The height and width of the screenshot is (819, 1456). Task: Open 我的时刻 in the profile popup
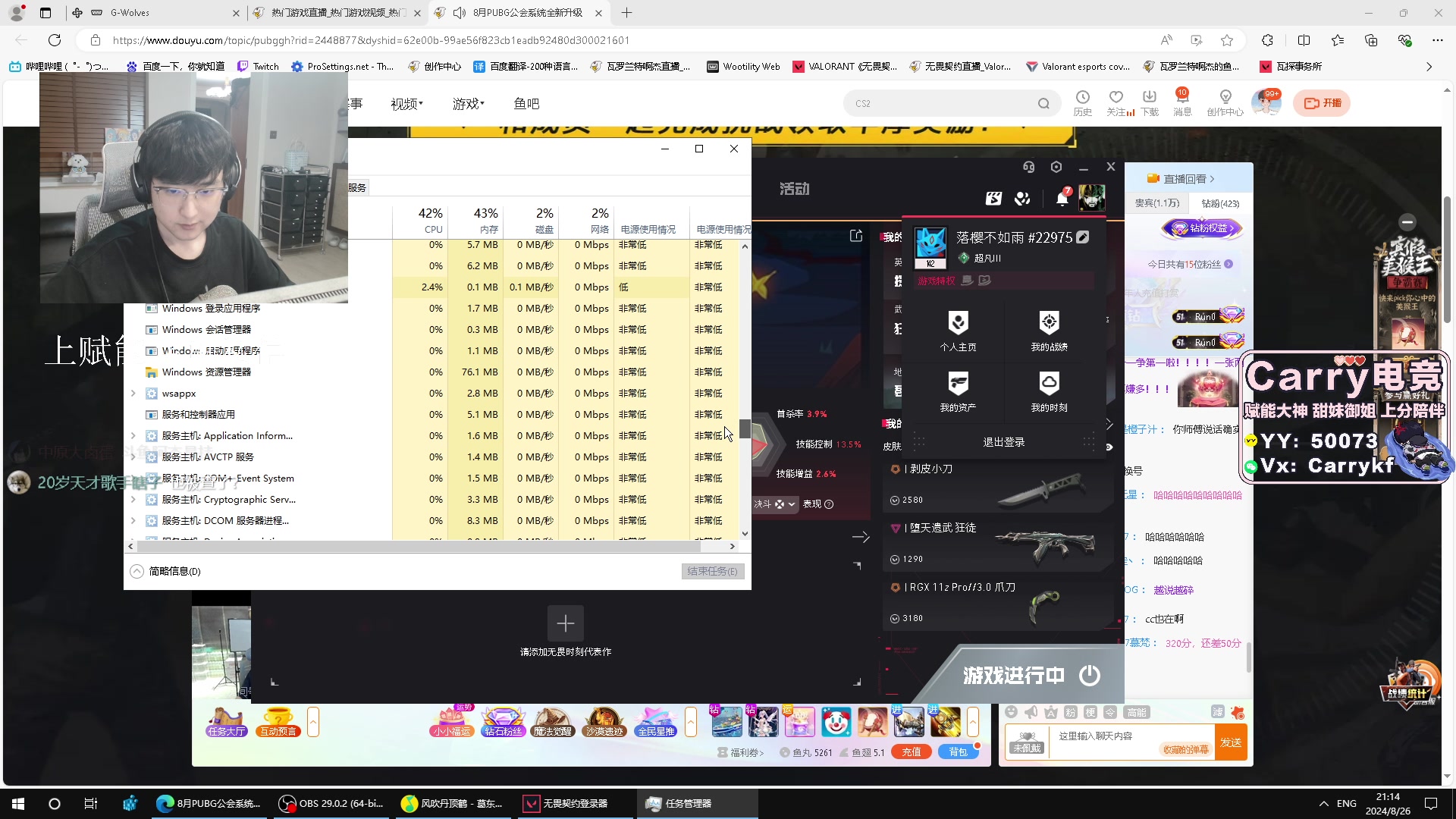coord(1050,392)
